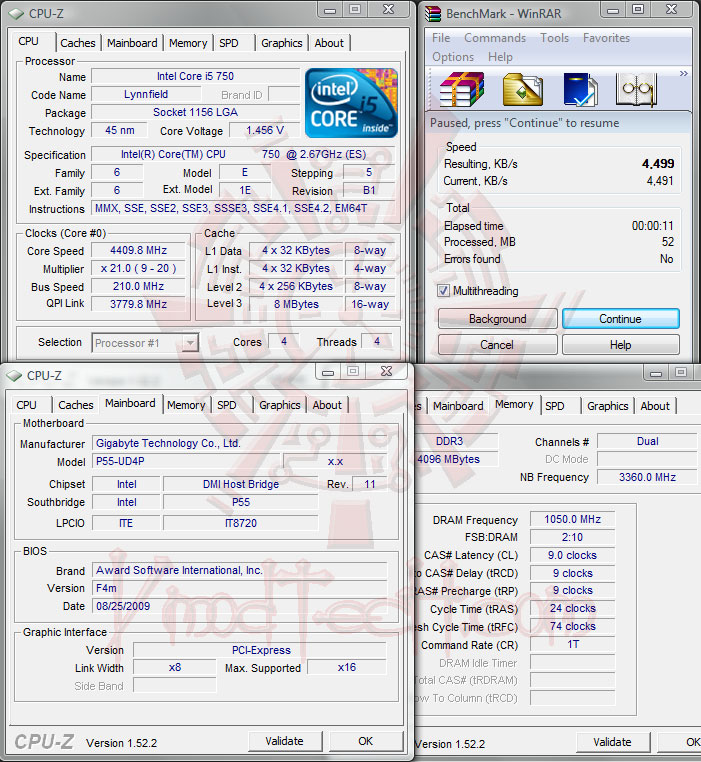Switch to Memory tab in top CPU-Z window
The width and height of the screenshot is (701, 762).
[x=188, y=43]
